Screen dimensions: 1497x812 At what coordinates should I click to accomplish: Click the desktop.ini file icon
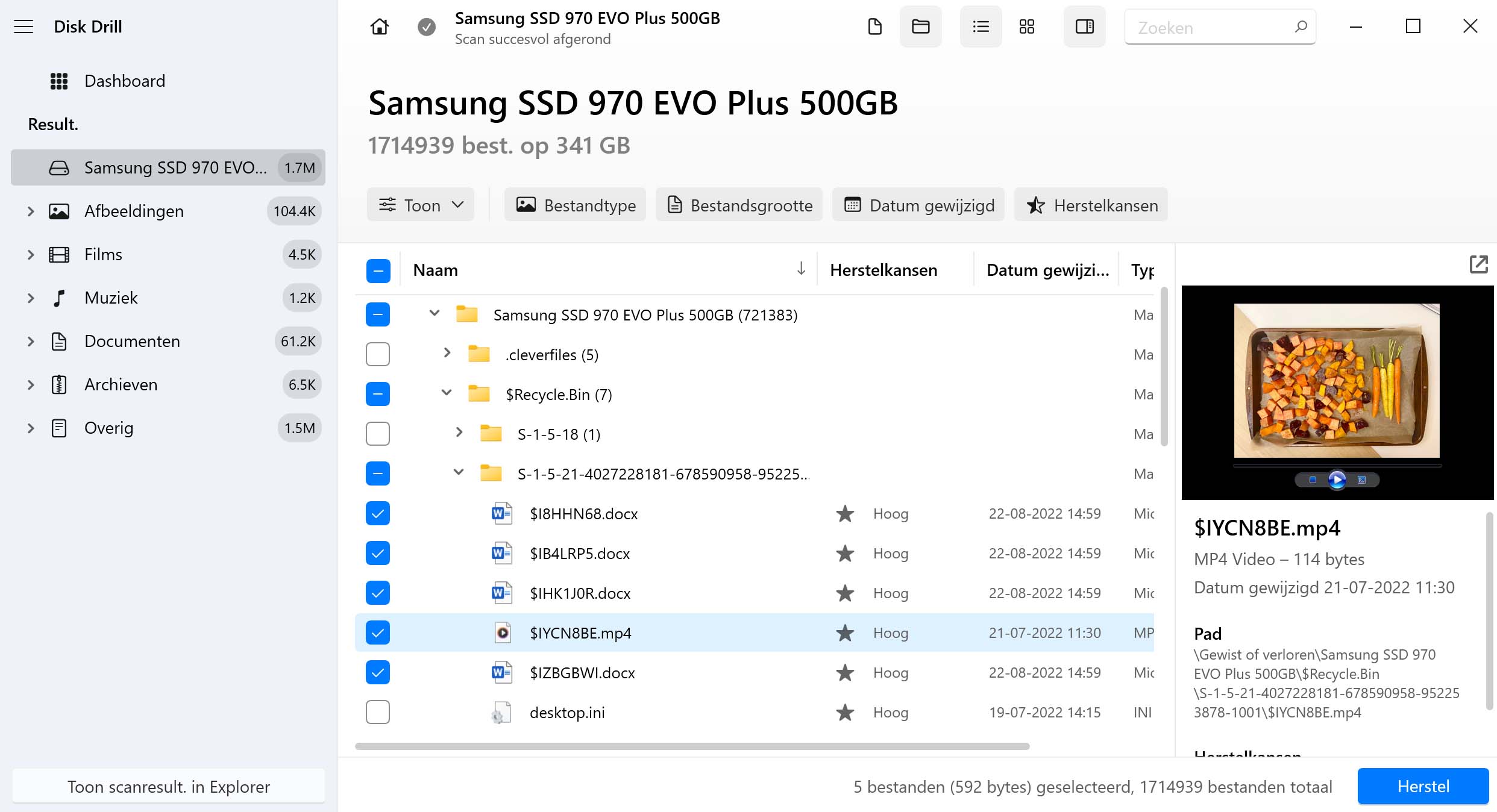[501, 713]
